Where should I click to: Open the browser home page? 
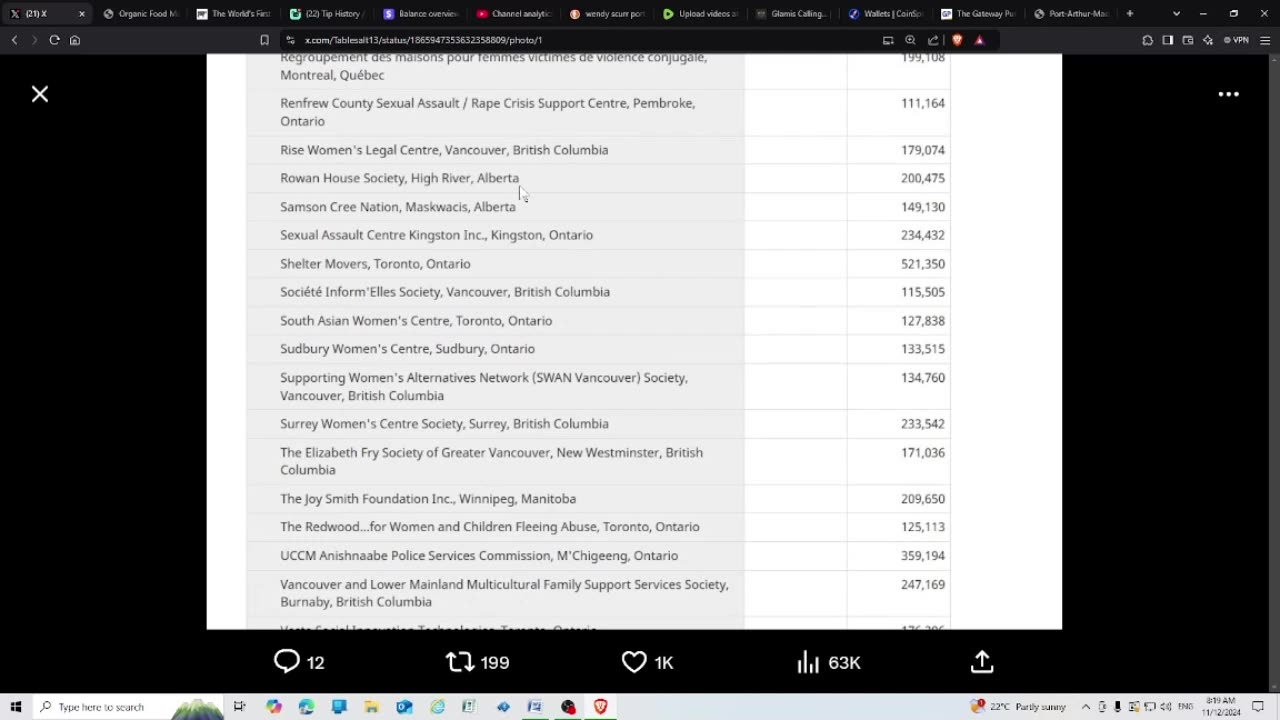click(74, 40)
